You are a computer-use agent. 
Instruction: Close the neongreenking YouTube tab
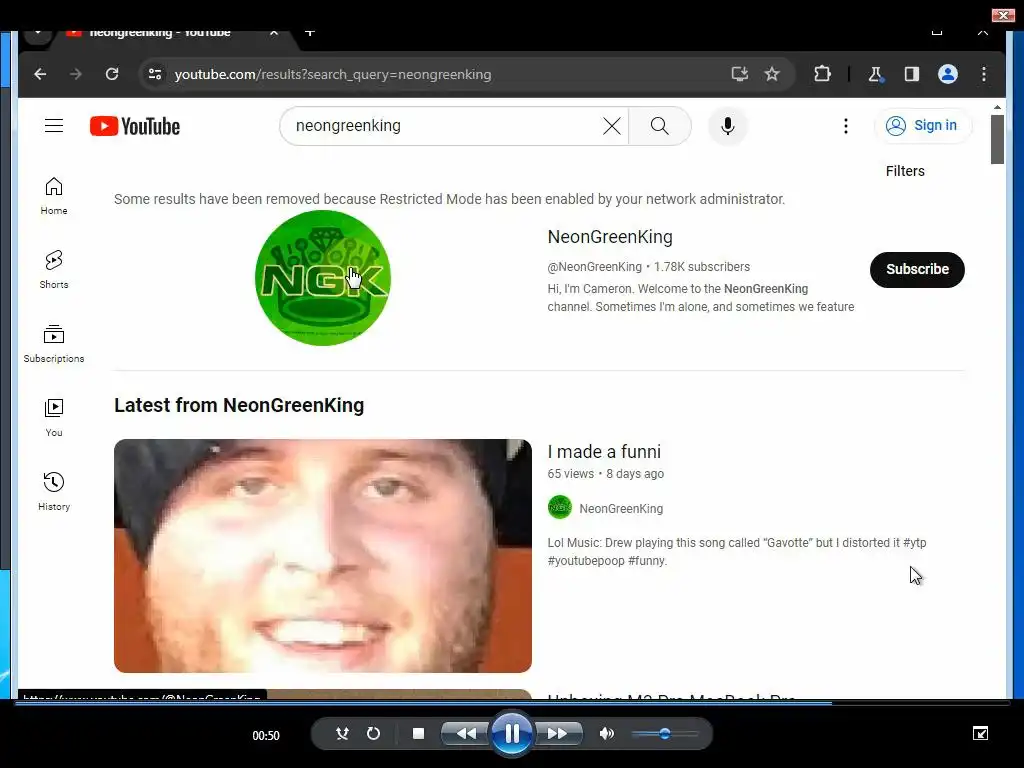274,33
